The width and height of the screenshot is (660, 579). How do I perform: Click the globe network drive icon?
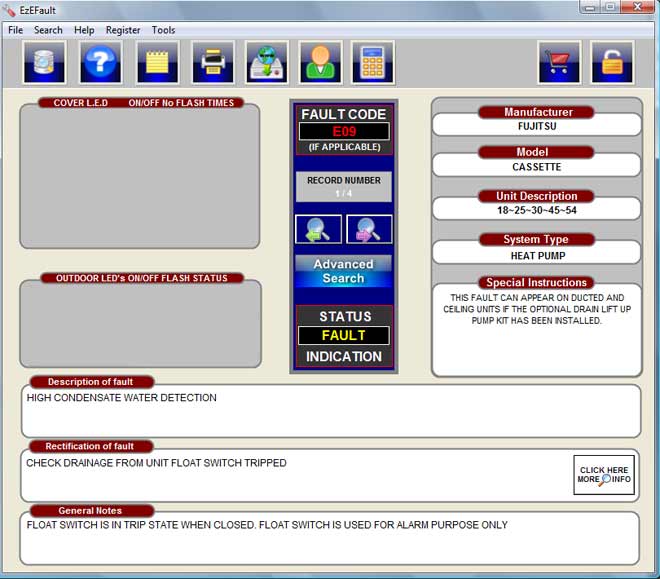pos(267,62)
